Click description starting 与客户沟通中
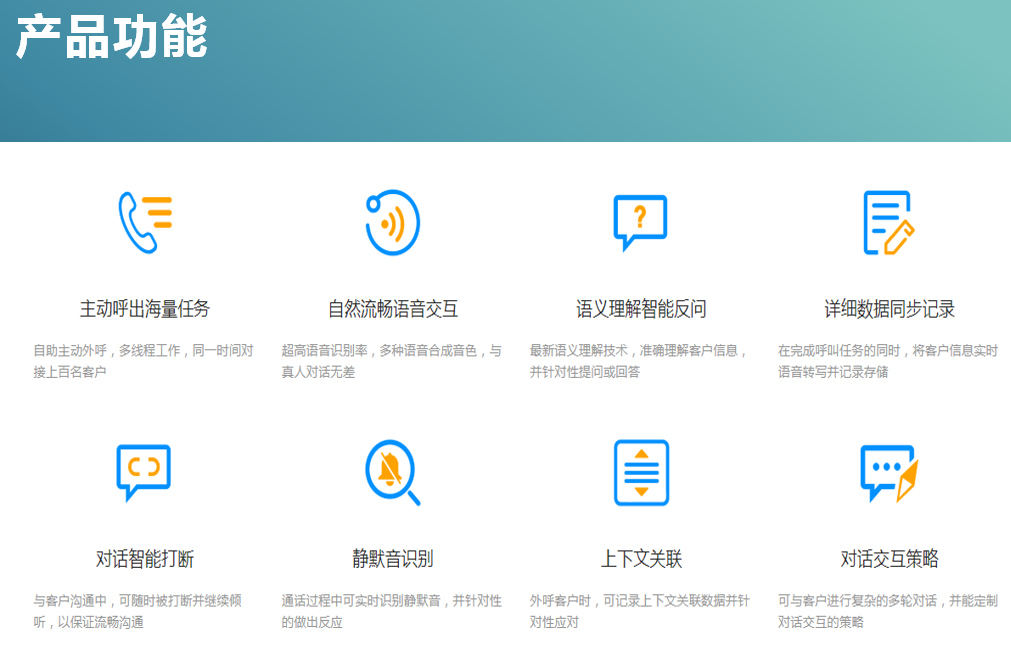Image resolution: width=1011 pixels, height=652 pixels. click(137, 611)
